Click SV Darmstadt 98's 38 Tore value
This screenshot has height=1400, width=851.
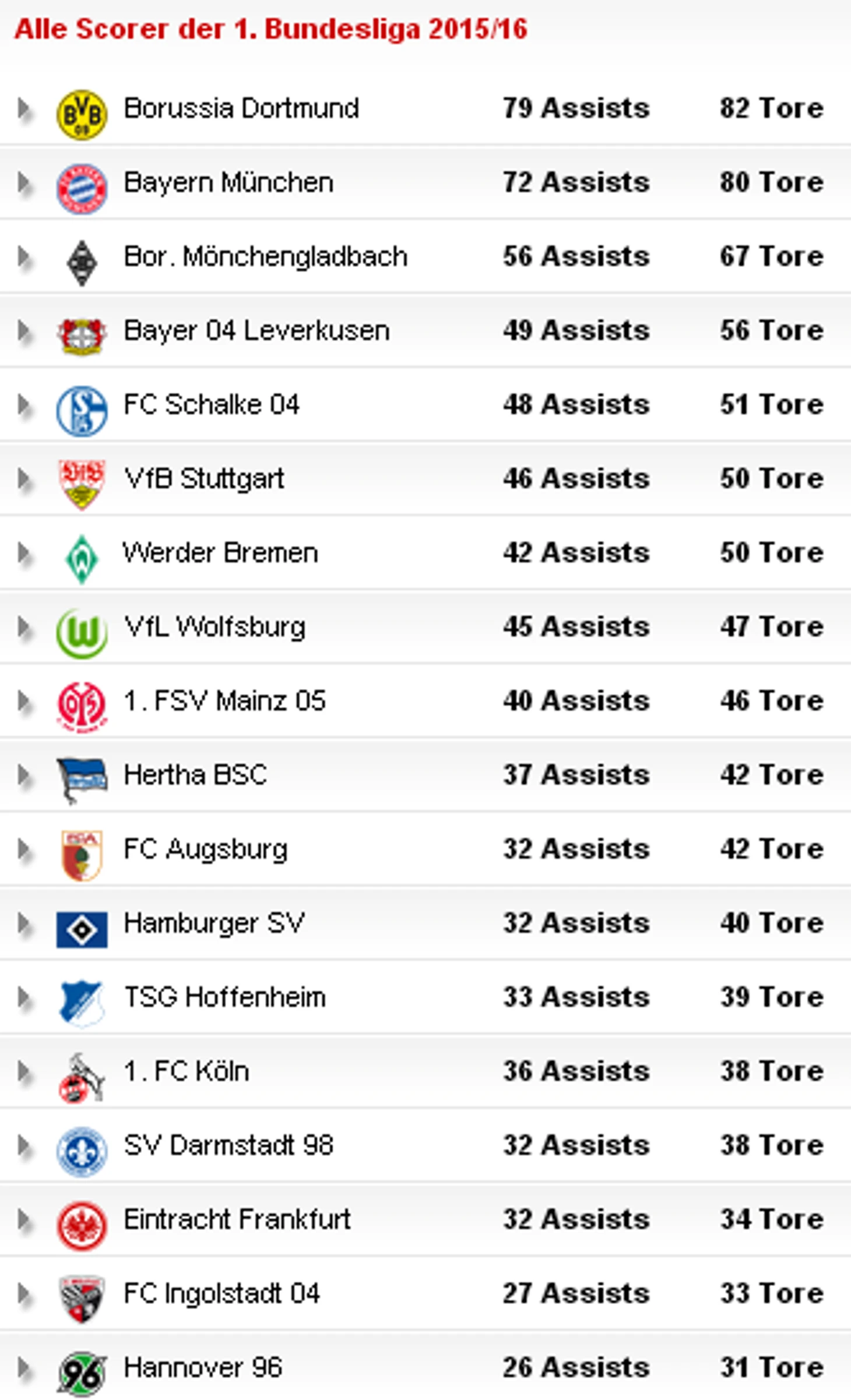tap(772, 1145)
